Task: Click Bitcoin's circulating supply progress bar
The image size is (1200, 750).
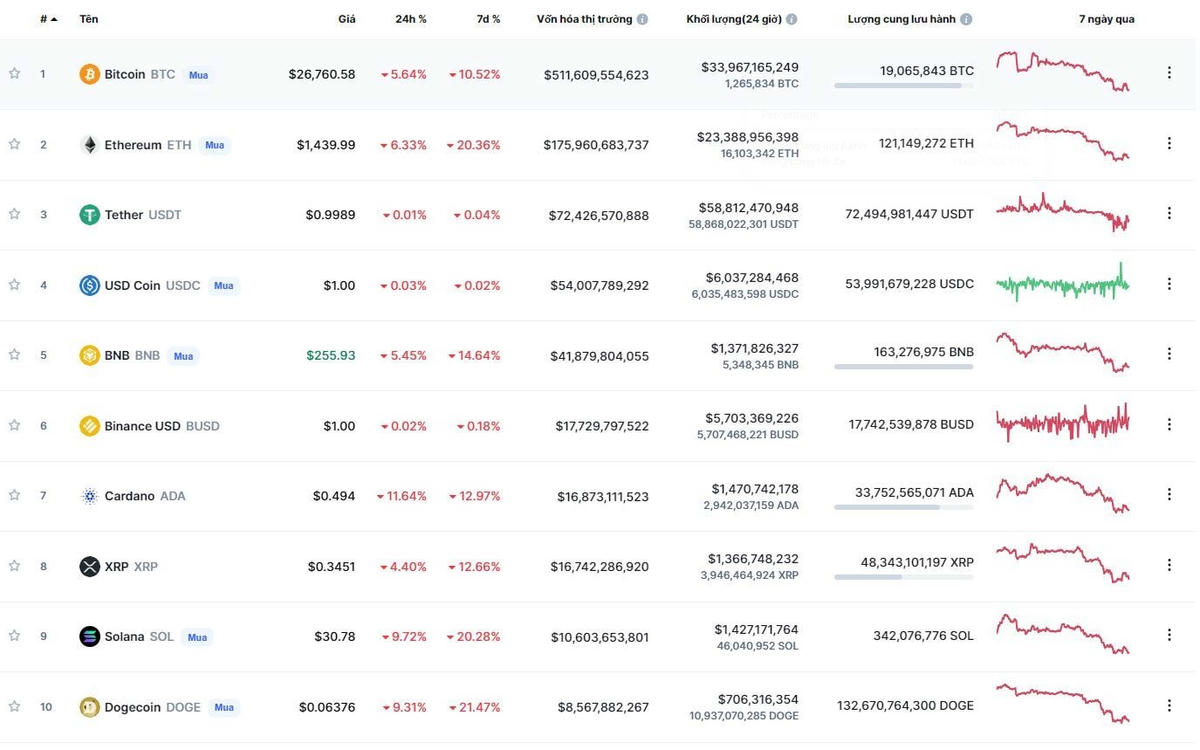Action: pyautogui.click(x=903, y=86)
